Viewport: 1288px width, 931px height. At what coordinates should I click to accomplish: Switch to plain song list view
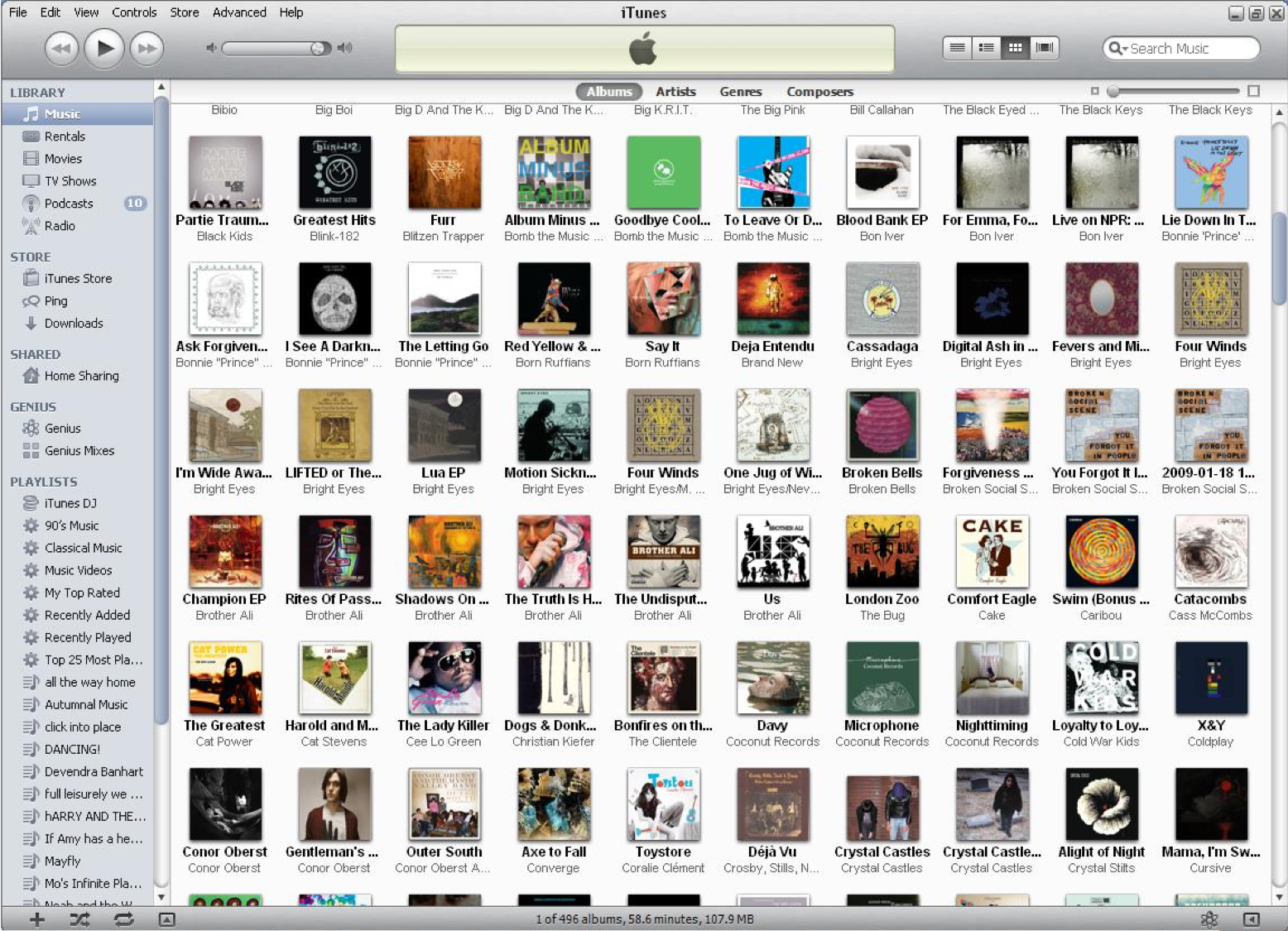(x=957, y=48)
